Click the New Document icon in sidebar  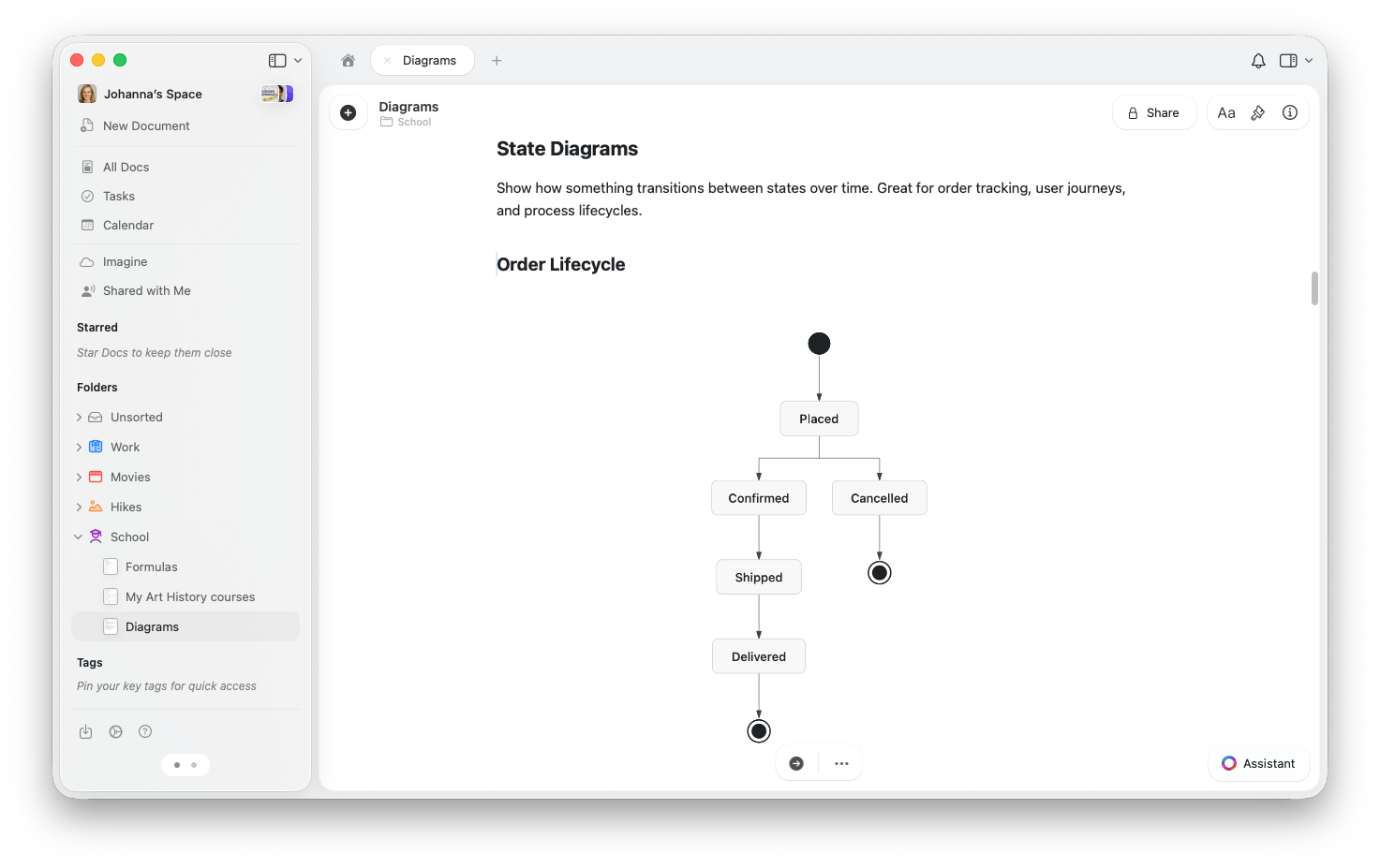(x=87, y=125)
